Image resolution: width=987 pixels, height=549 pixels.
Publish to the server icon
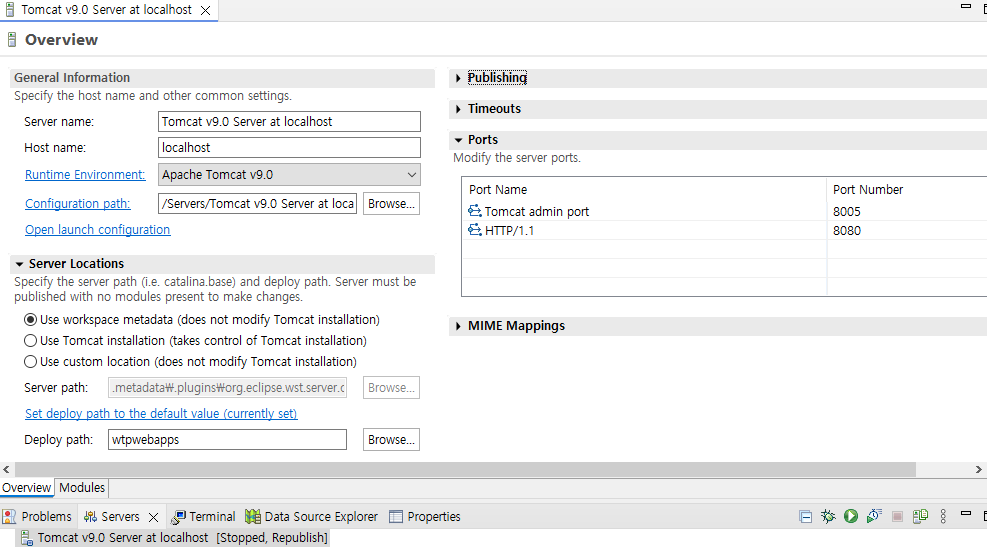click(920, 517)
